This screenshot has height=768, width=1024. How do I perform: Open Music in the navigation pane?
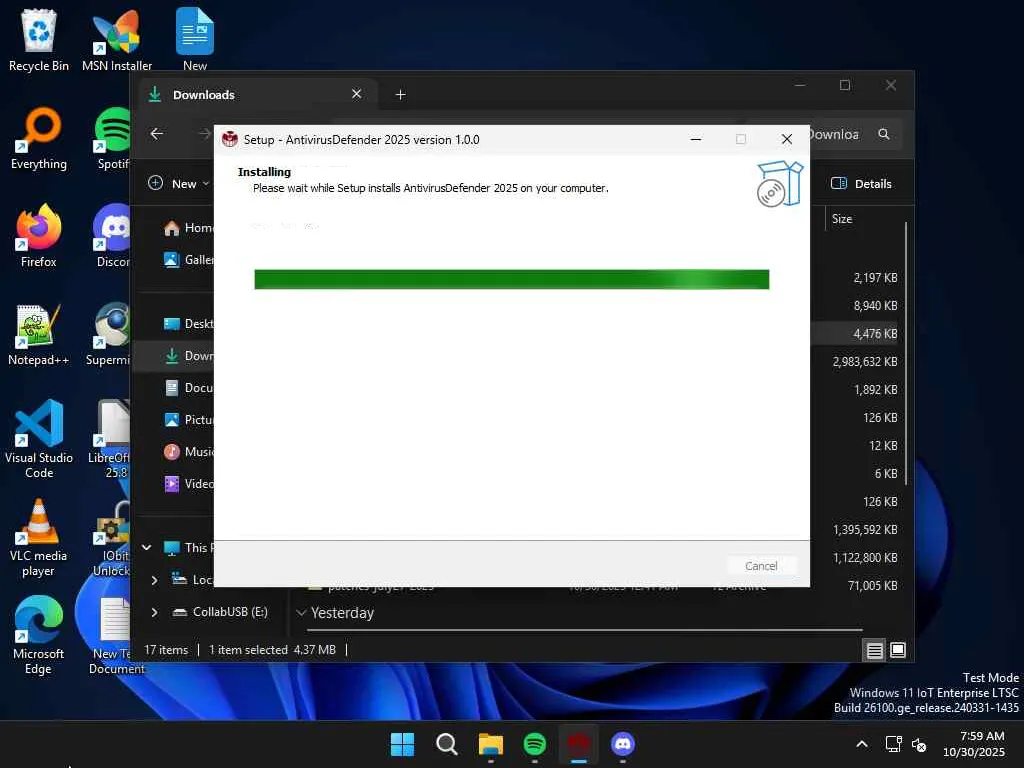188,452
